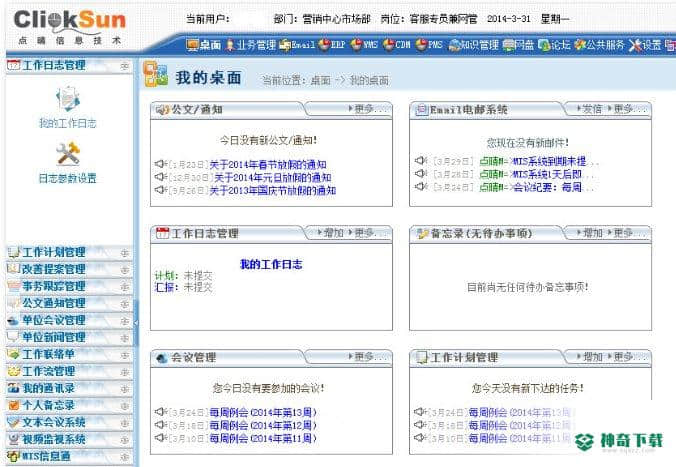Expand 个人备忘录 sidebar section
Viewport: 676px width, 467px height.
pyautogui.click(x=125, y=406)
